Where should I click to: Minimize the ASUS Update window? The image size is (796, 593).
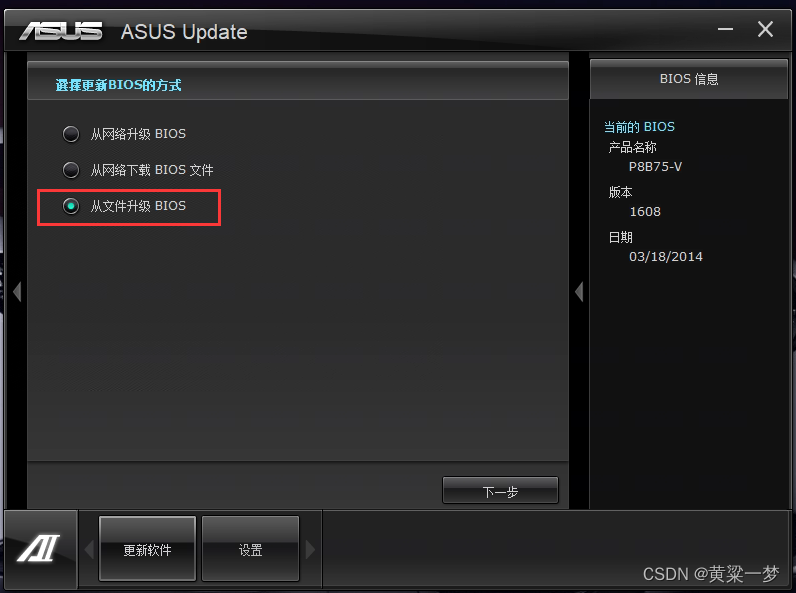(725, 29)
